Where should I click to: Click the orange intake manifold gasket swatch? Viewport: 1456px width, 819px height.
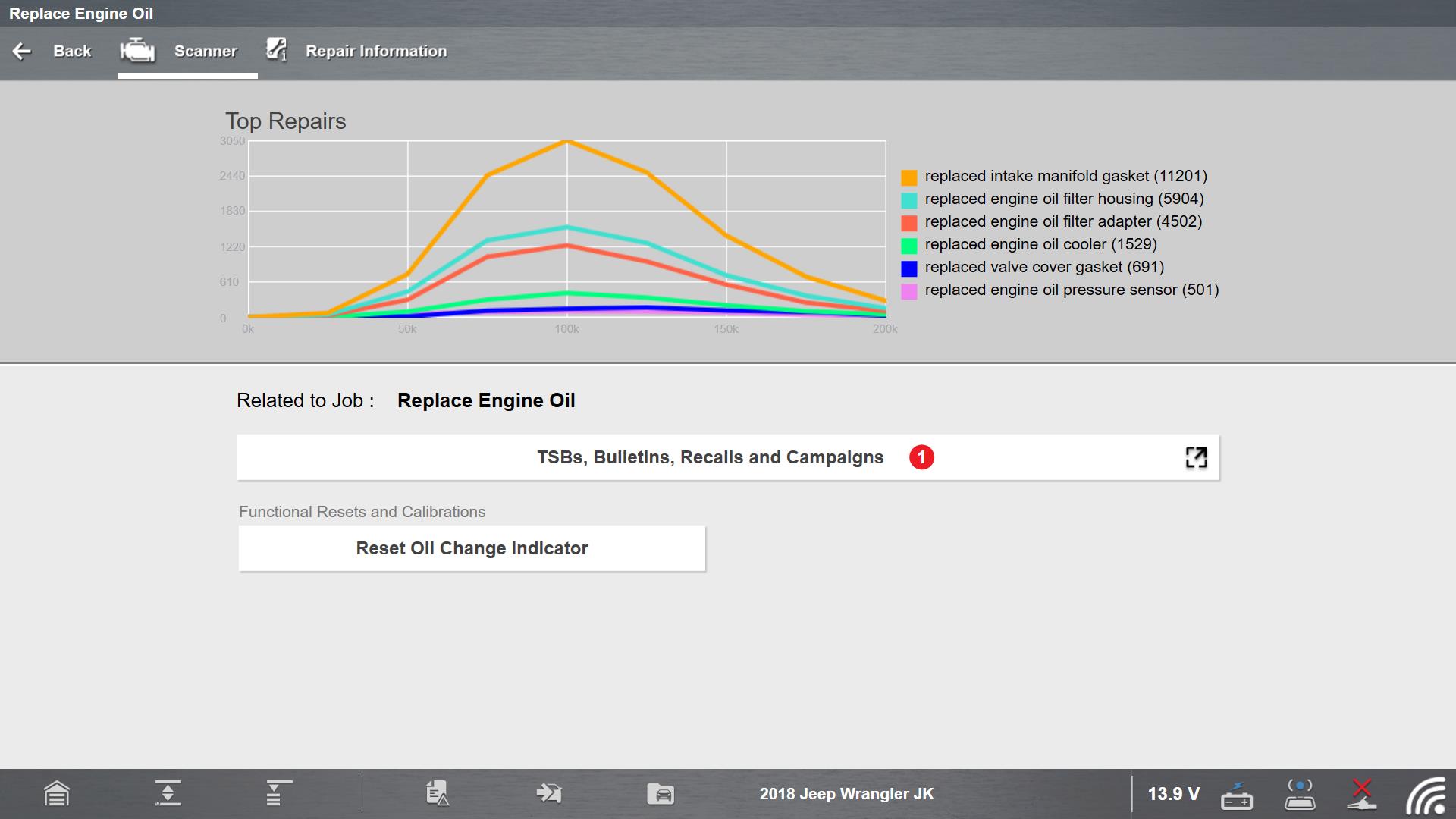[x=908, y=177]
